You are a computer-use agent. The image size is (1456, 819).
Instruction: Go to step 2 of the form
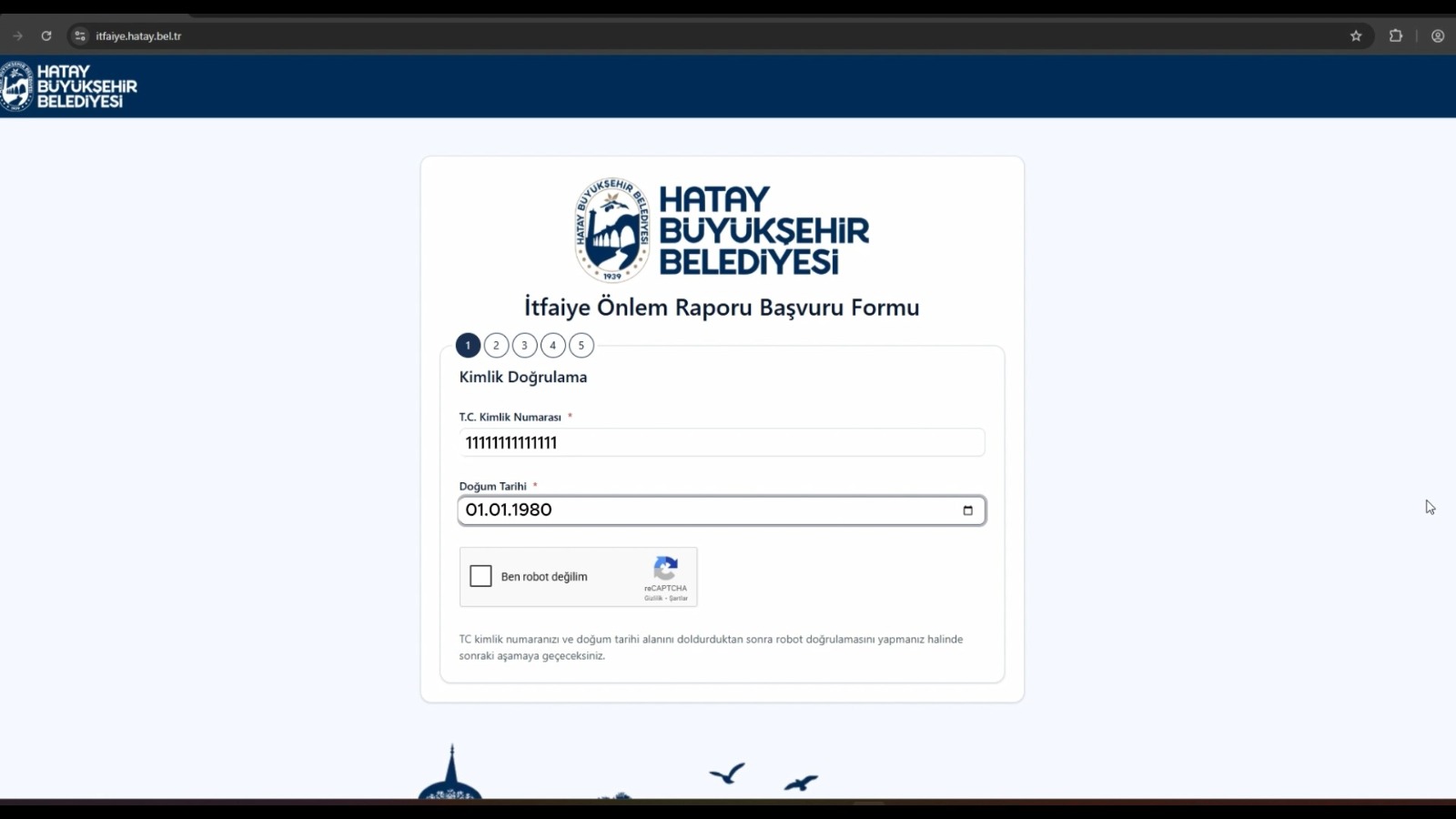(x=496, y=346)
